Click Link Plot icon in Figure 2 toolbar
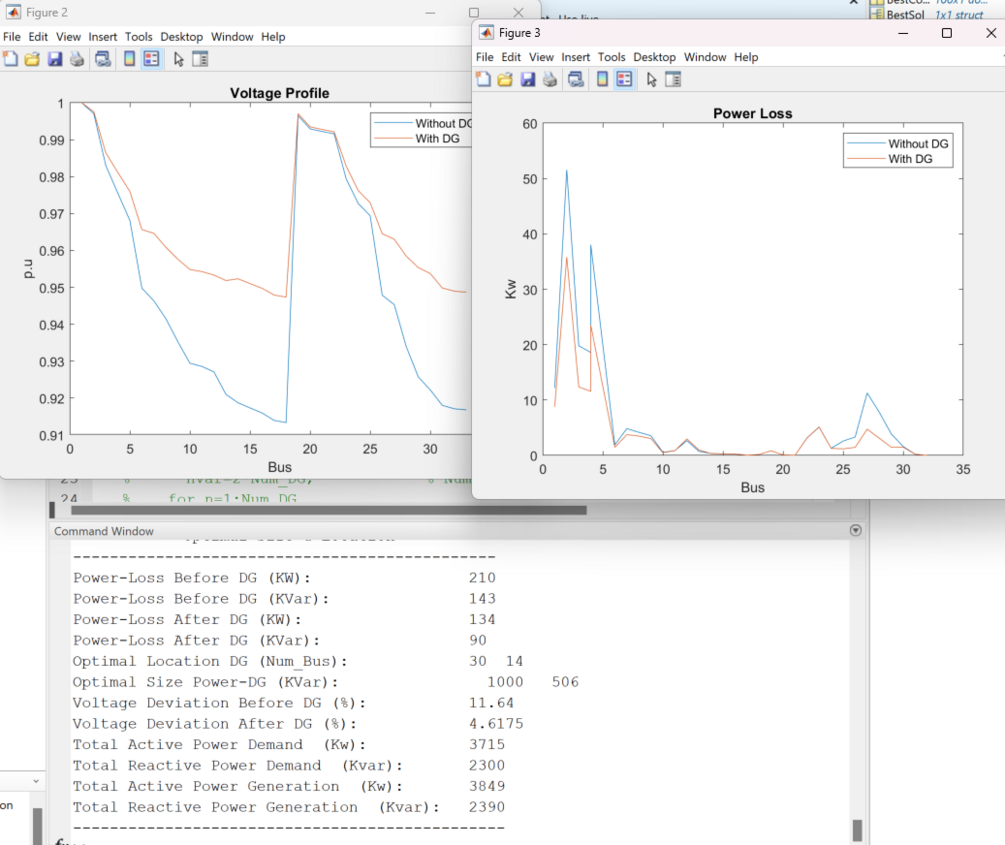This screenshot has width=1005, height=845. tap(103, 60)
